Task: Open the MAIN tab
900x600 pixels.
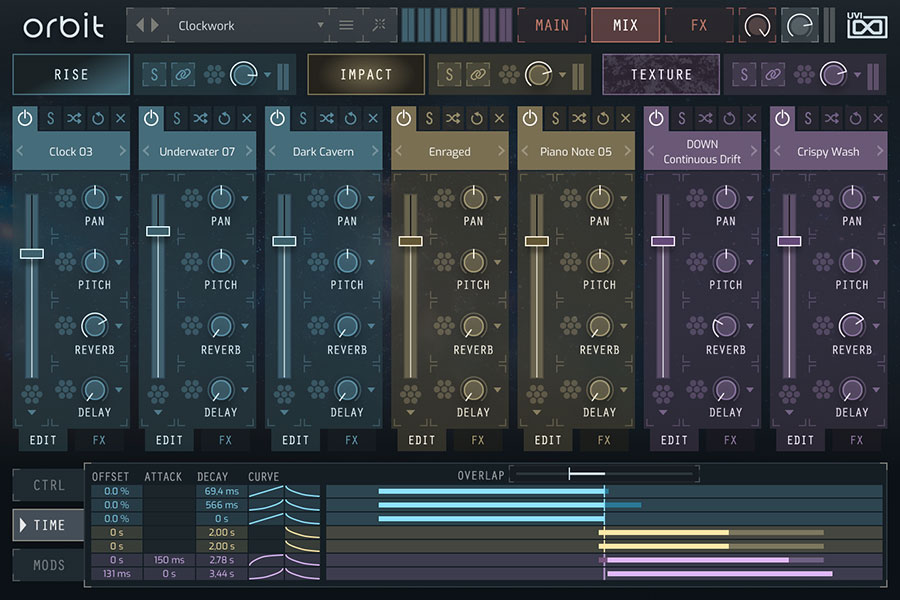Action: click(x=552, y=25)
